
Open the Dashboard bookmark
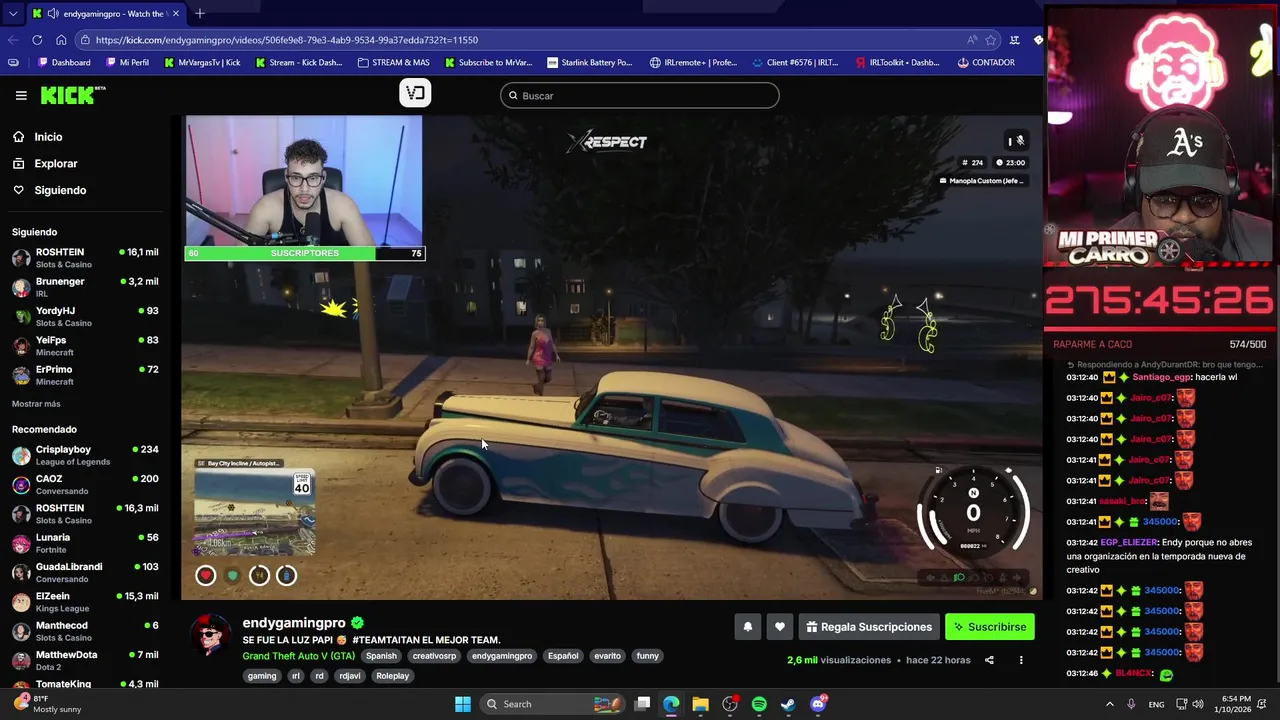(64, 62)
